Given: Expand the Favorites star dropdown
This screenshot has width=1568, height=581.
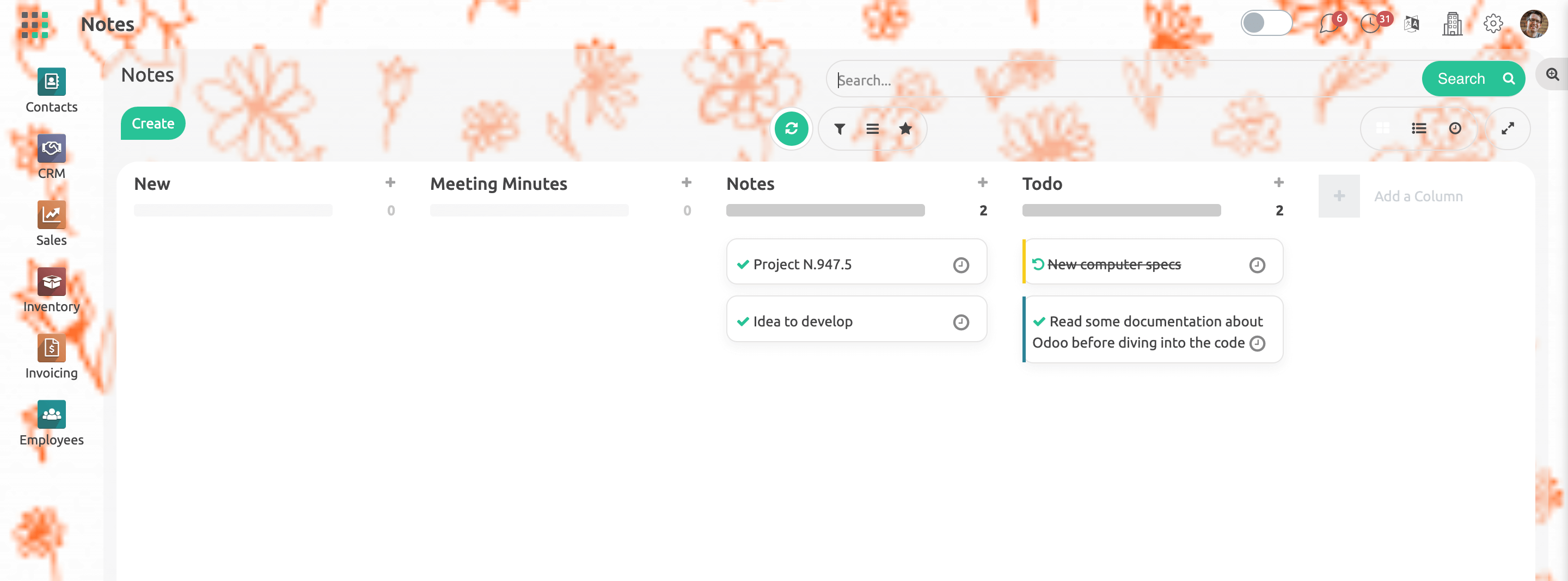Looking at the screenshot, I should click(x=905, y=128).
